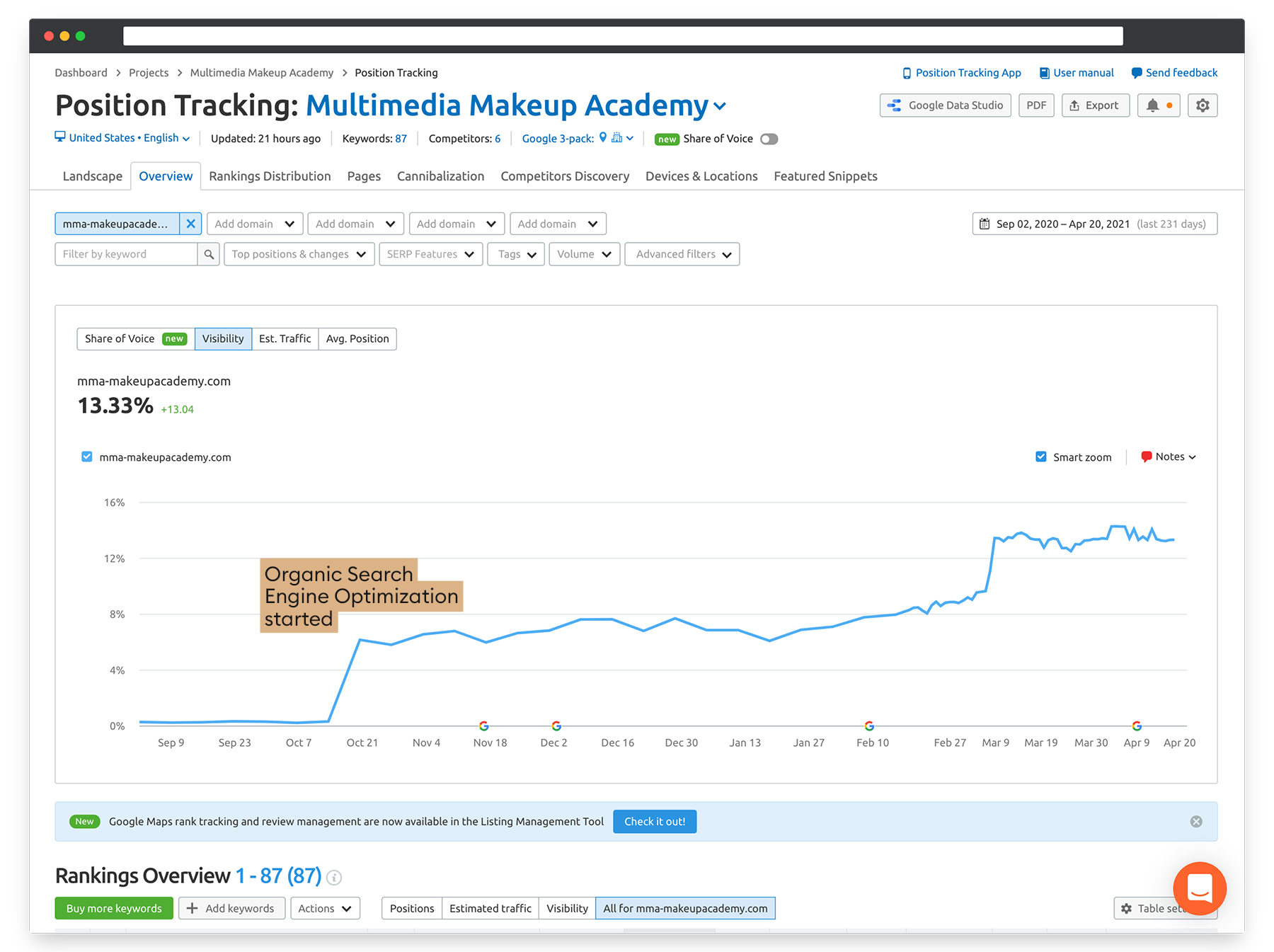Click the keyword filter search magnifier

click(x=209, y=254)
